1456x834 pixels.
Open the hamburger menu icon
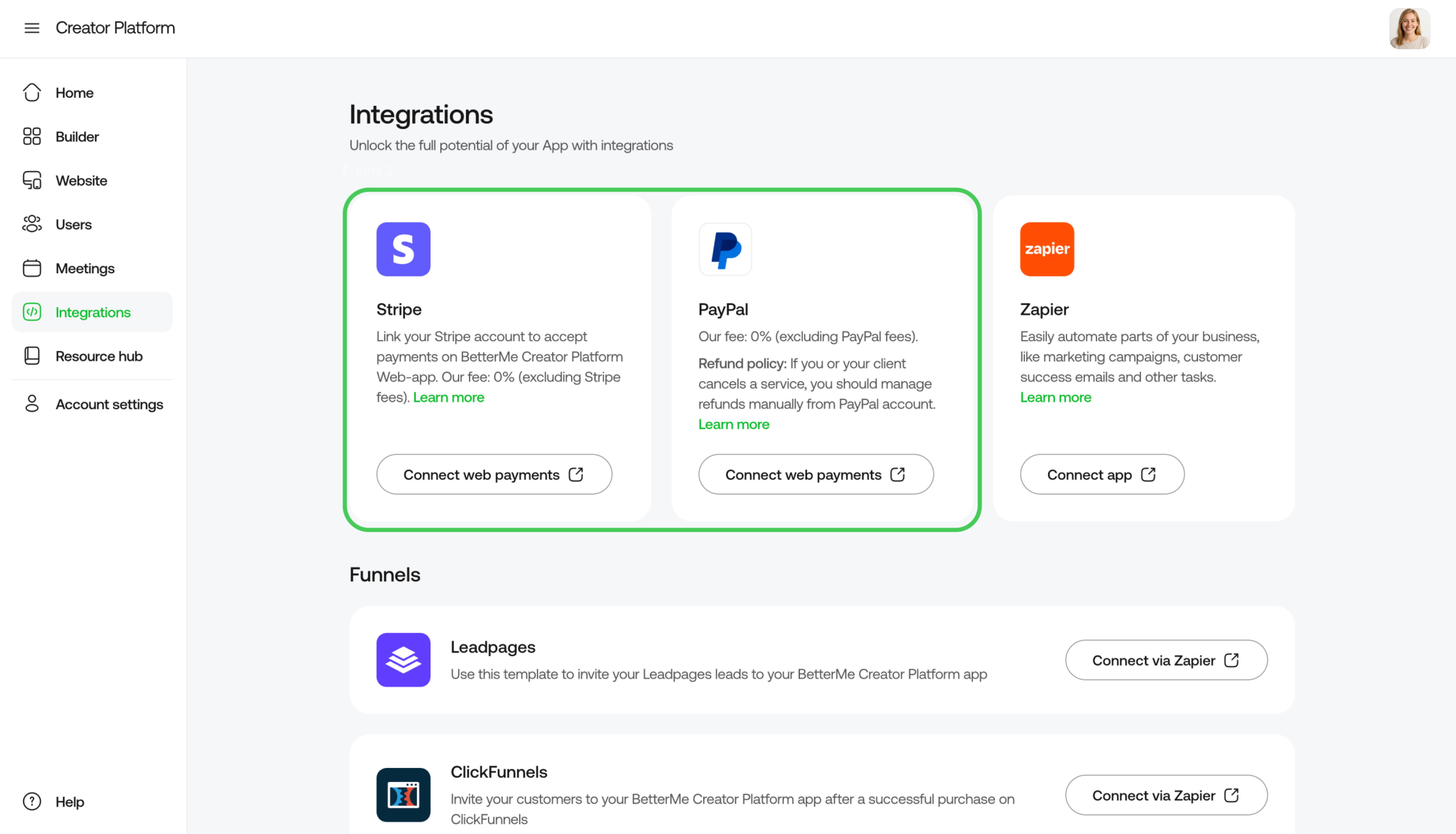32,28
